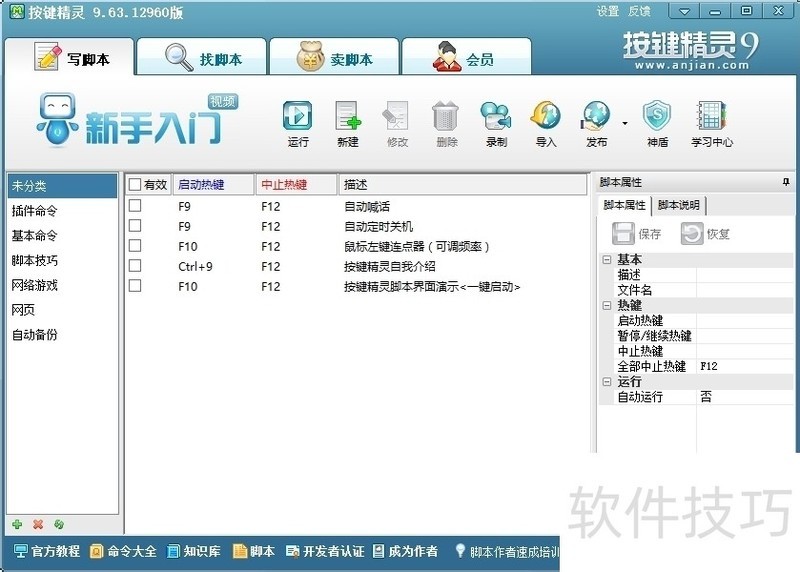Check the box for 按键精灵自我介绍 script
The image size is (800, 572).
click(135, 266)
